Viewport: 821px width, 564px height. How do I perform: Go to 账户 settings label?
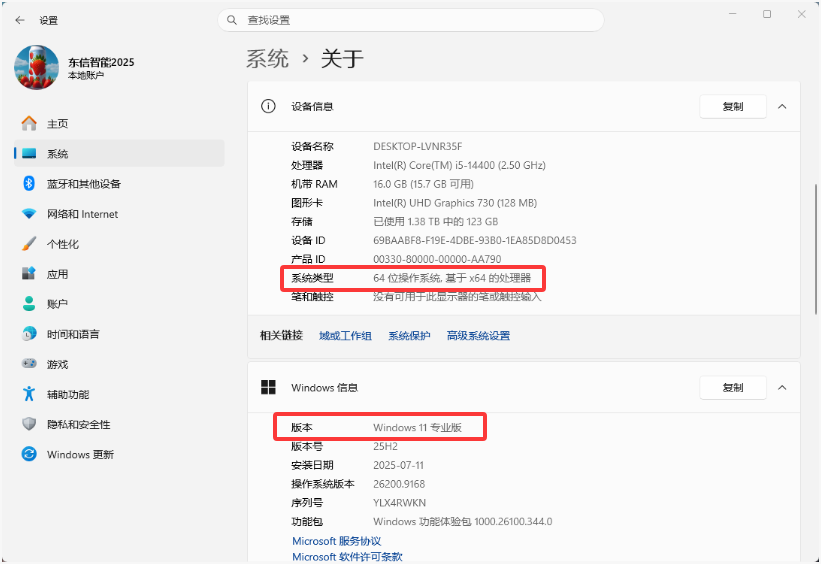coord(58,304)
